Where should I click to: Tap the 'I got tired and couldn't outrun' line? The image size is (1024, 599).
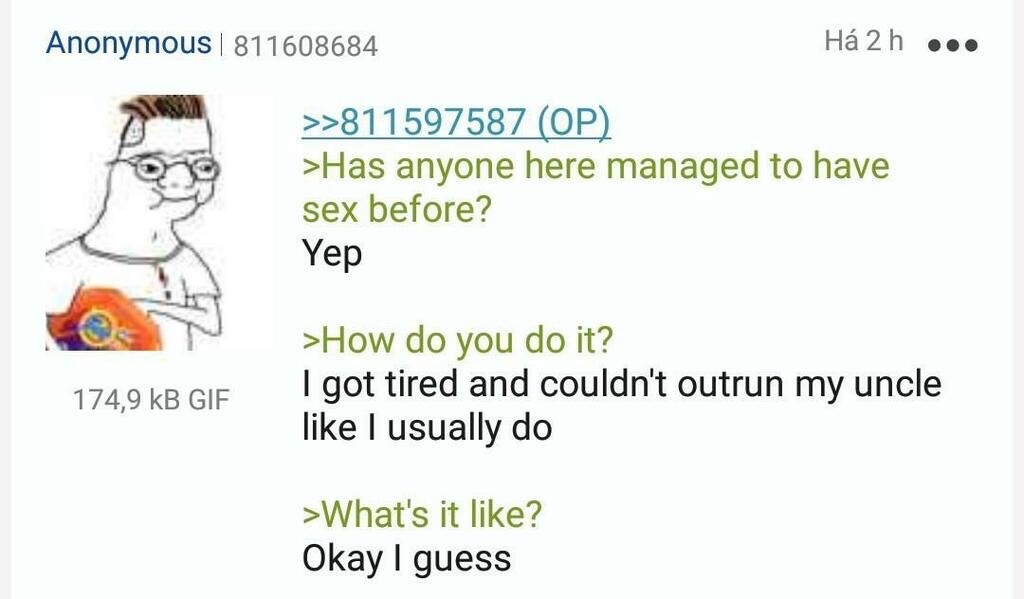coord(622,384)
